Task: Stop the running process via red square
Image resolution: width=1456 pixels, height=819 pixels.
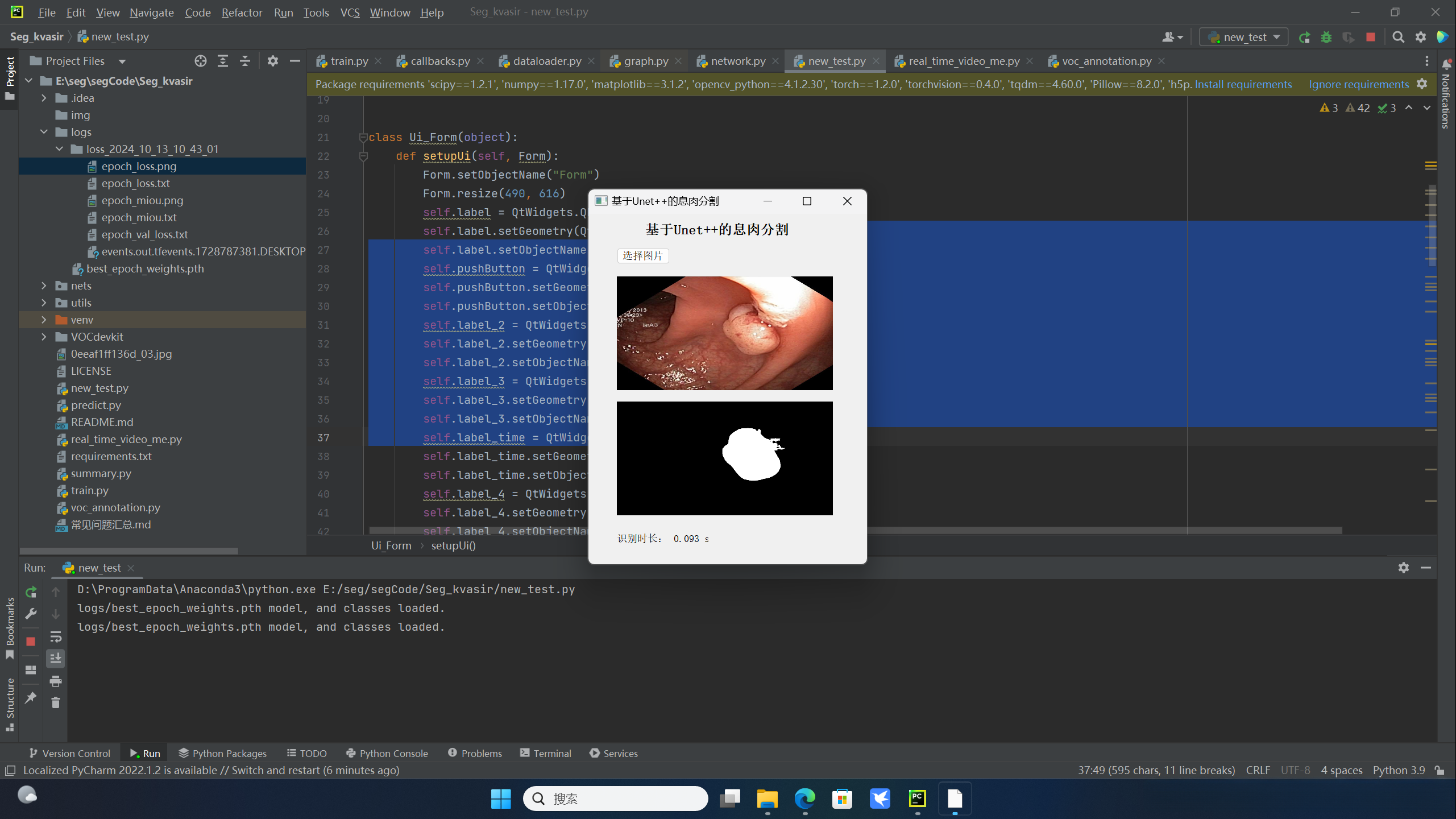Action: coord(1371,38)
